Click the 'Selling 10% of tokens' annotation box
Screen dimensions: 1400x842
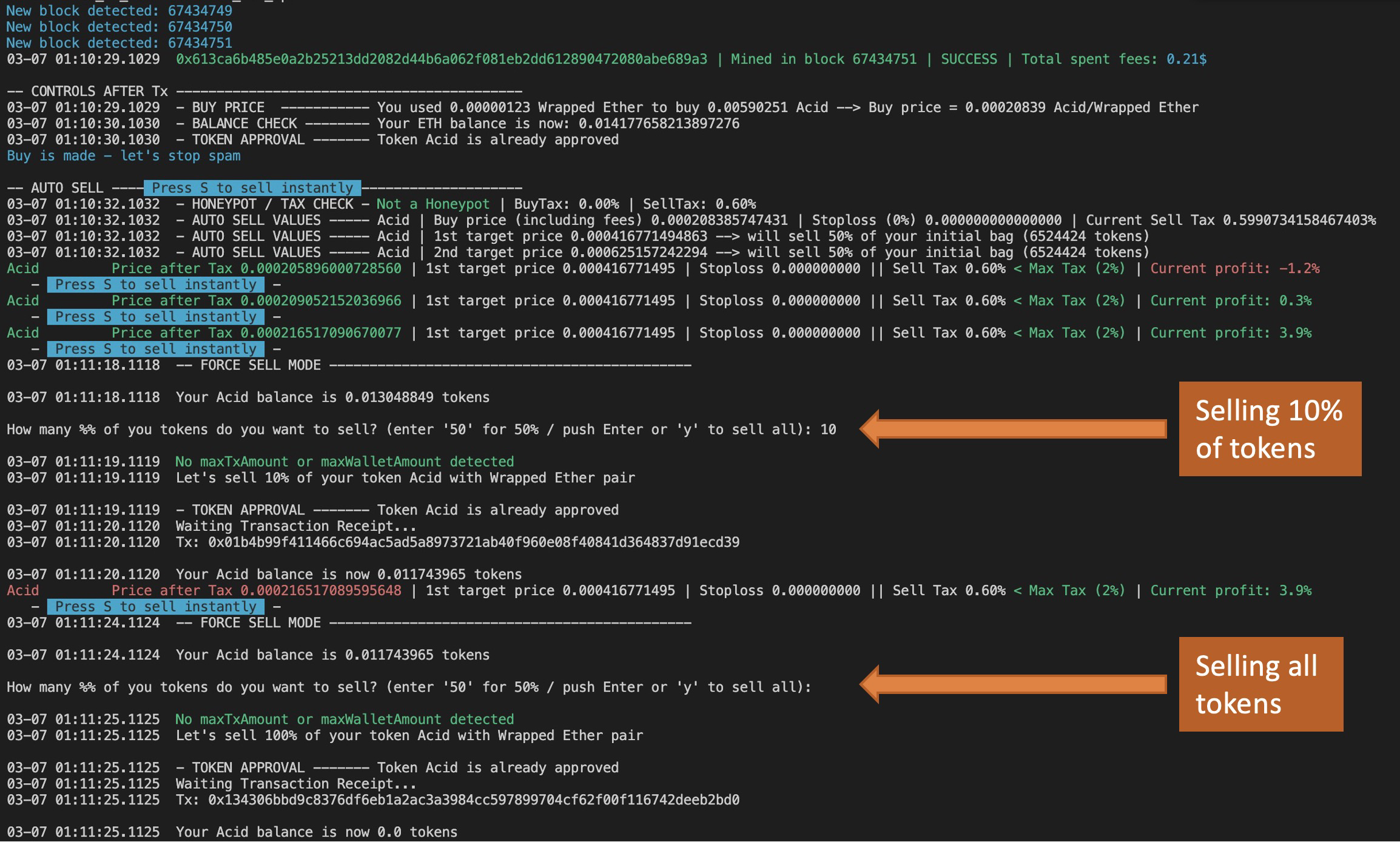1270,429
